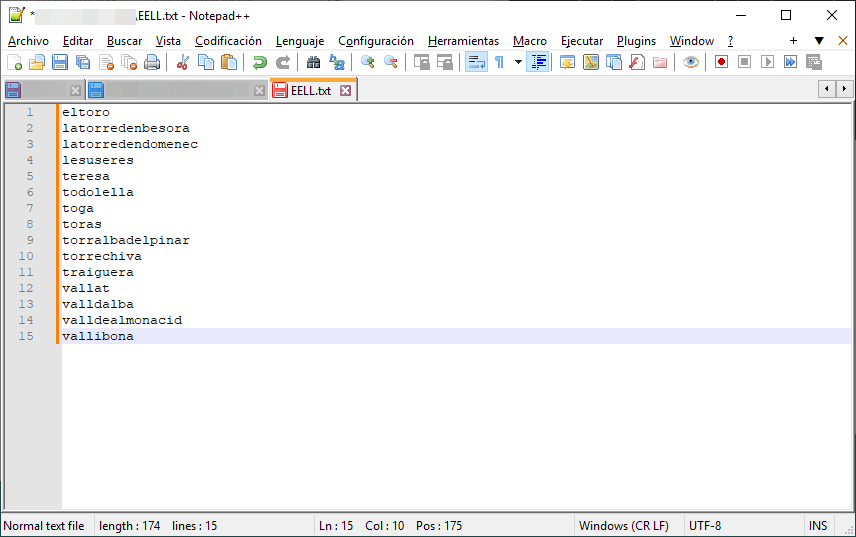Open the Plugins menu
856x537 pixels.
coord(637,41)
